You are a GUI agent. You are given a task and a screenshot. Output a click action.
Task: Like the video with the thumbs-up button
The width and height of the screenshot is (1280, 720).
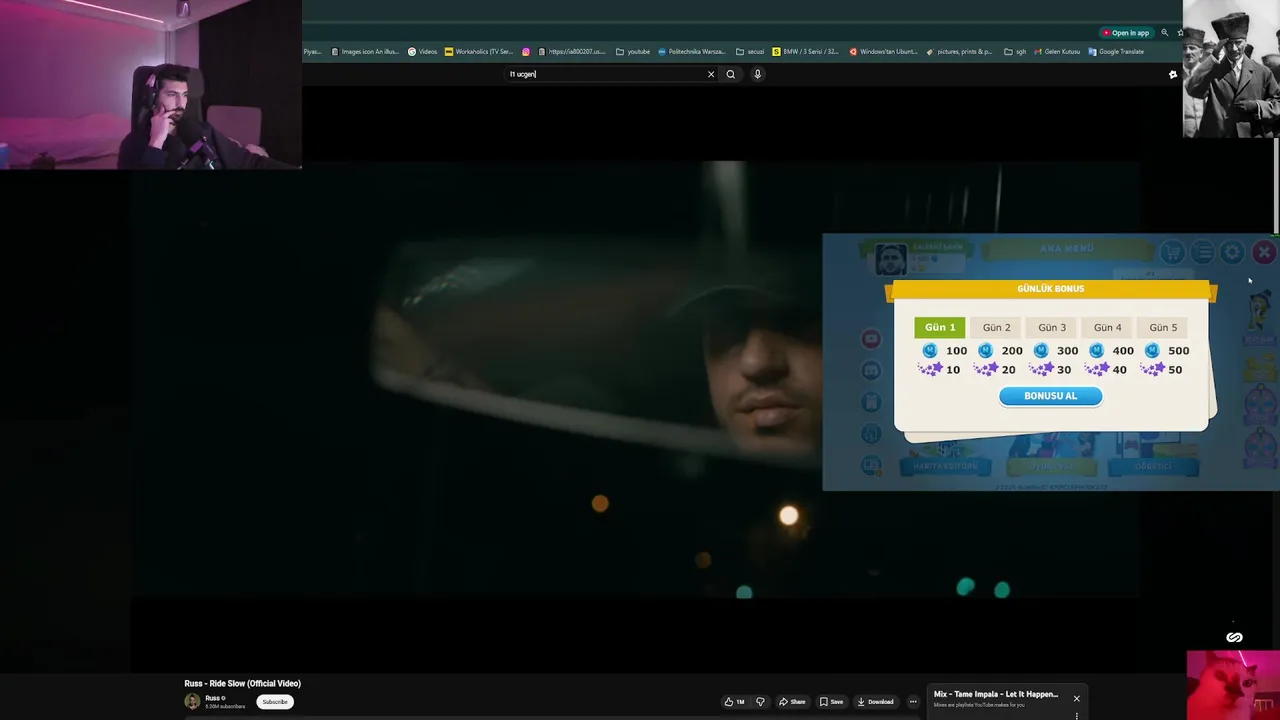(x=735, y=702)
